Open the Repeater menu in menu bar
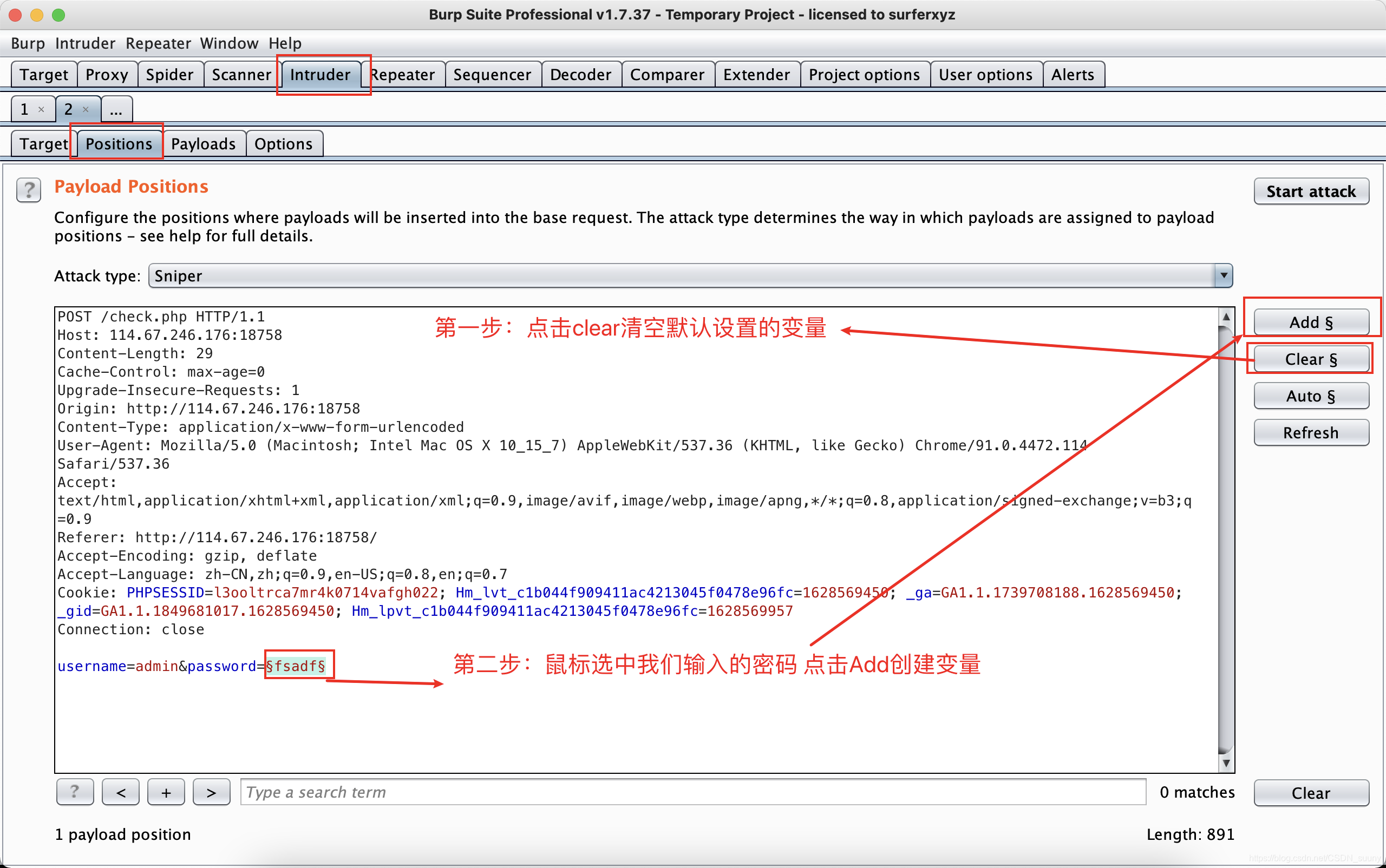This screenshot has height=868, width=1386. point(158,43)
